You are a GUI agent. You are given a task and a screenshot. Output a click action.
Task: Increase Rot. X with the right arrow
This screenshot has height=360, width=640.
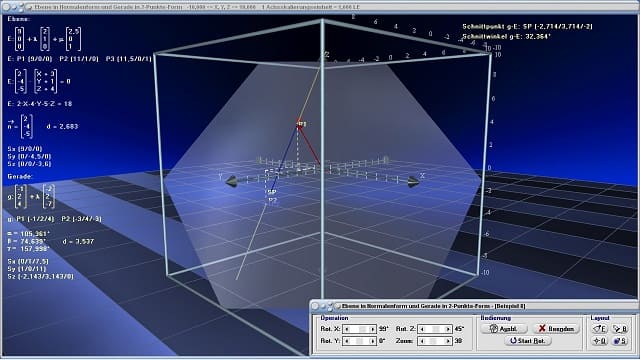tap(373, 329)
